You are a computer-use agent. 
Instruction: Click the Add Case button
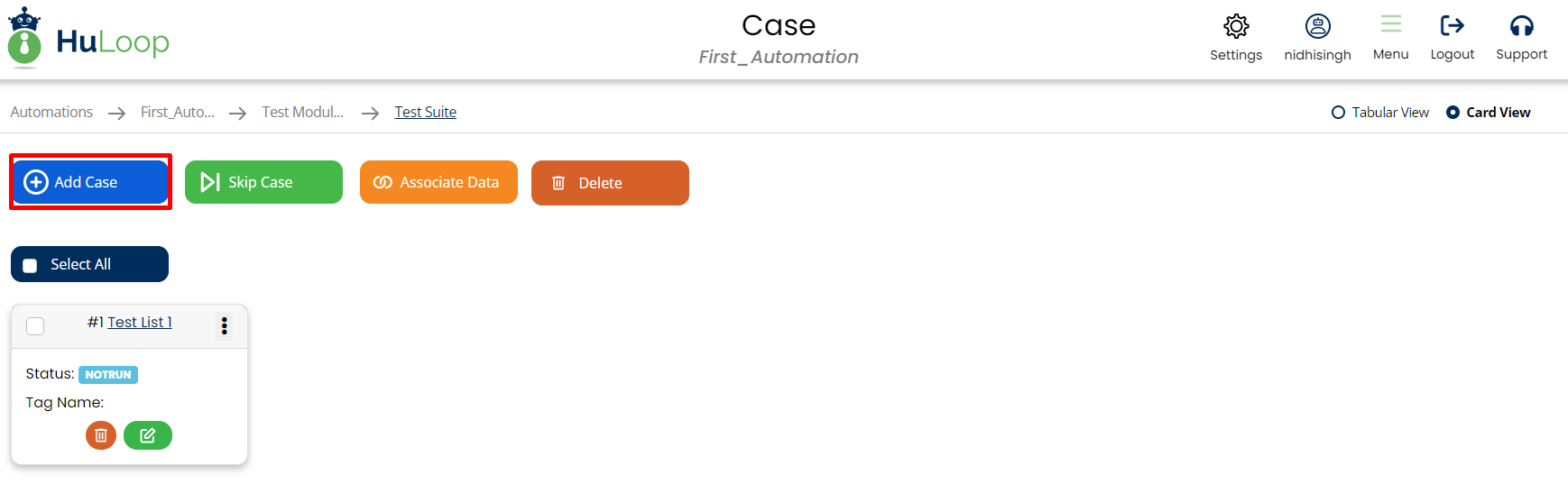90,182
